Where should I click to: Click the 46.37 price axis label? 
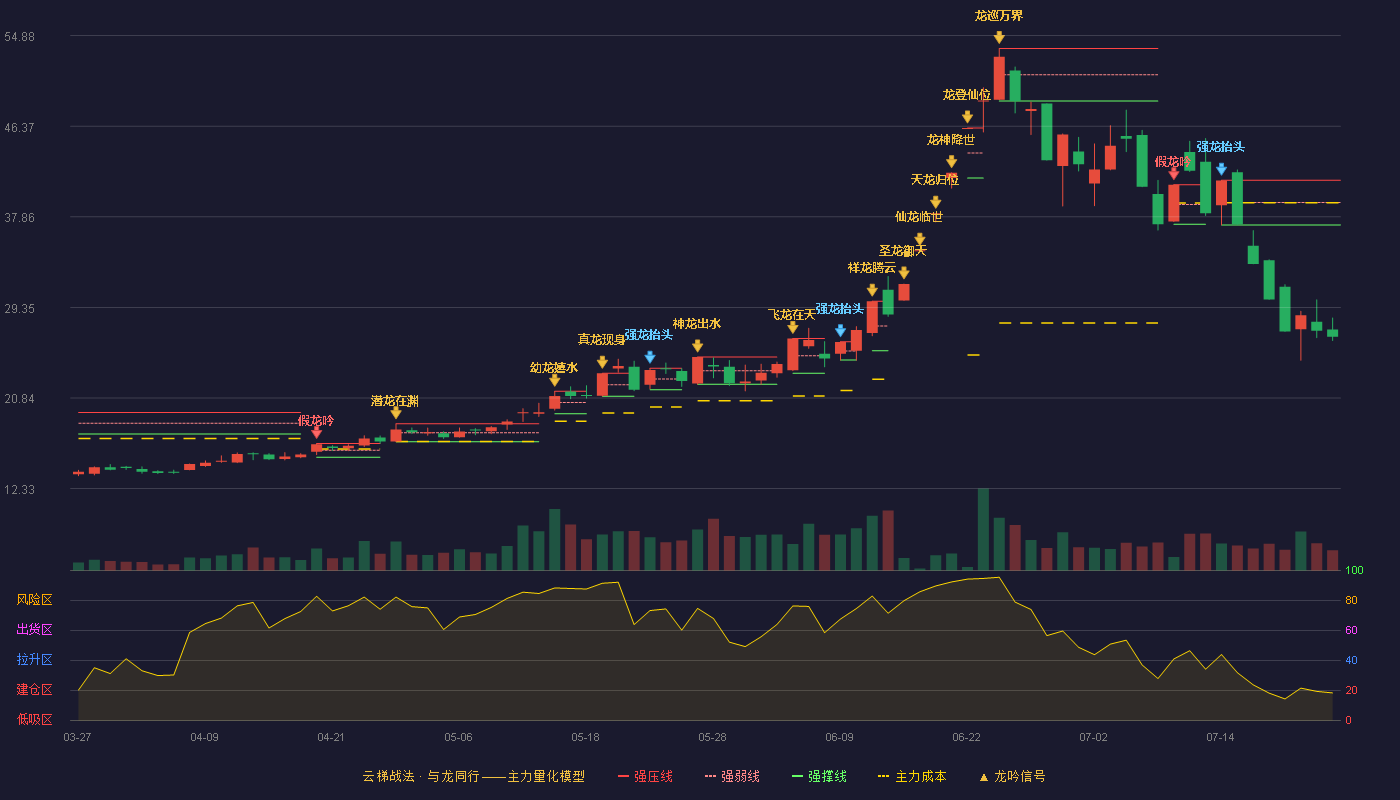point(19,127)
